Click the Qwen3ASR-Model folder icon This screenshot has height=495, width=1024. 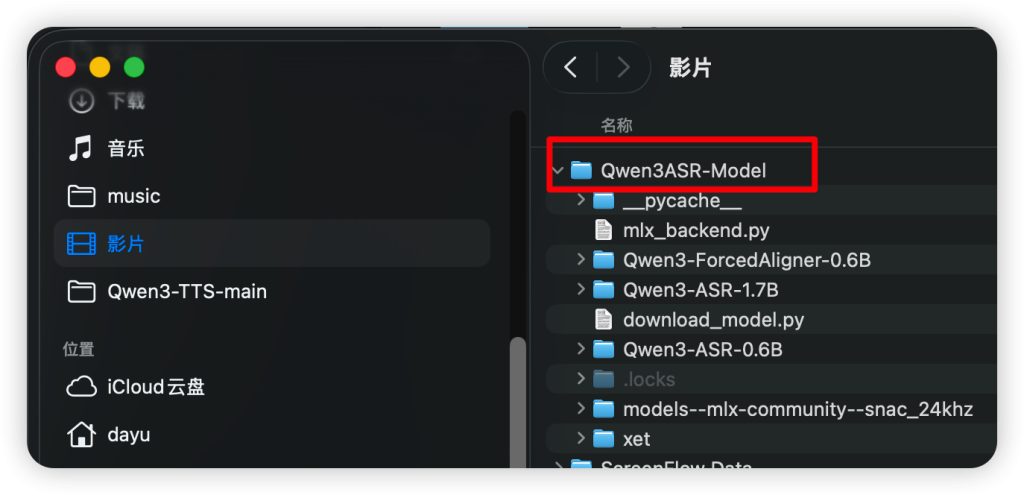(581, 171)
